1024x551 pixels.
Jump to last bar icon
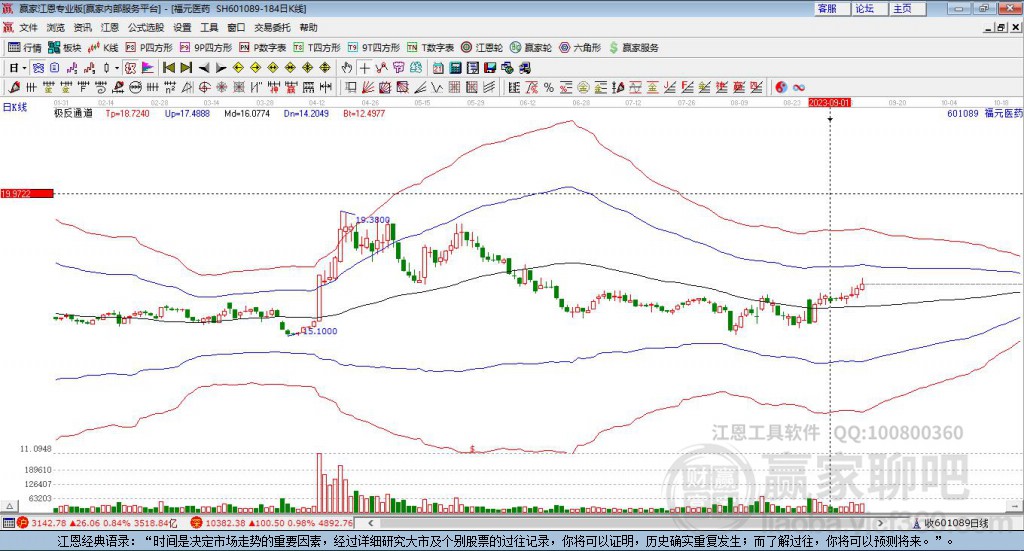pyautogui.click(x=186, y=68)
